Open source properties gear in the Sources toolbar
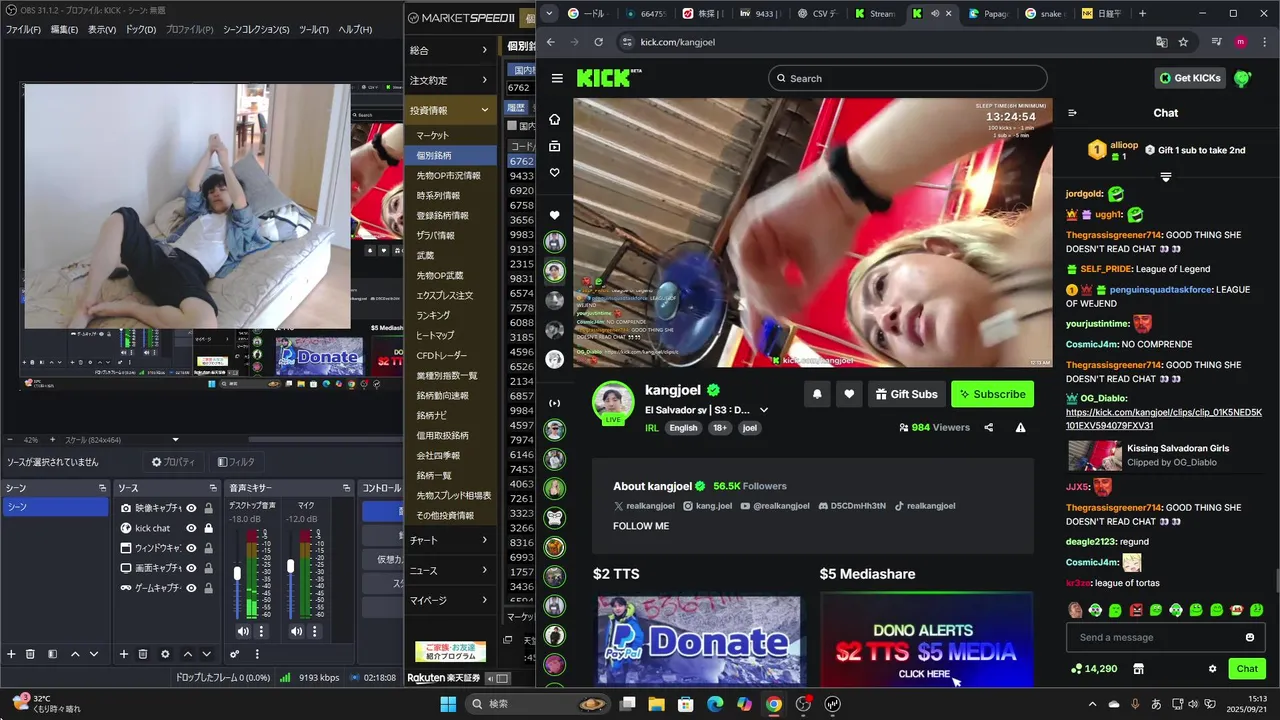 pos(165,654)
